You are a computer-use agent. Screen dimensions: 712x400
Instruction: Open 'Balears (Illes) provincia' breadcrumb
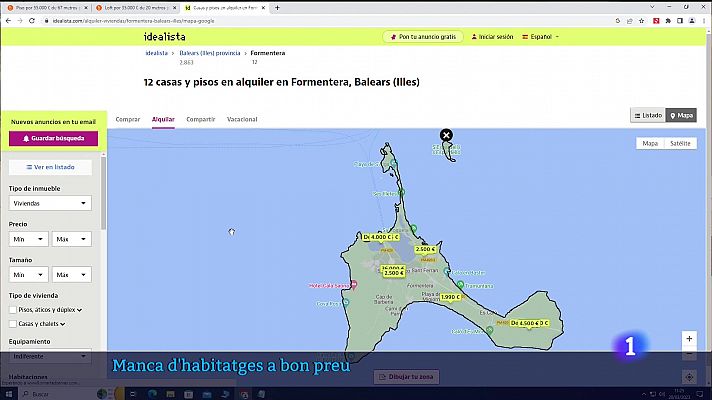click(x=210, y=53)
